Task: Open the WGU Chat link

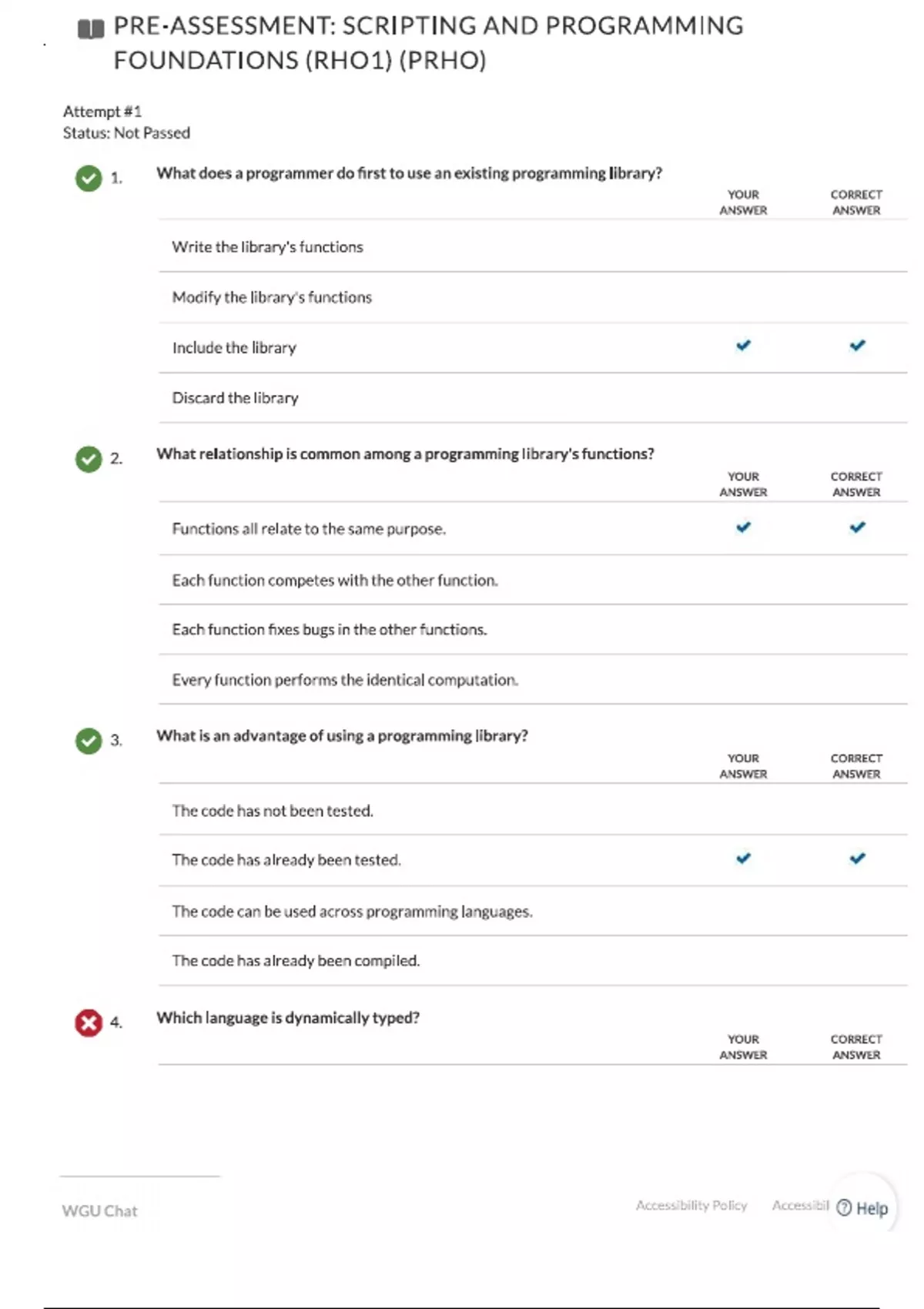Action: point(99,1210)
